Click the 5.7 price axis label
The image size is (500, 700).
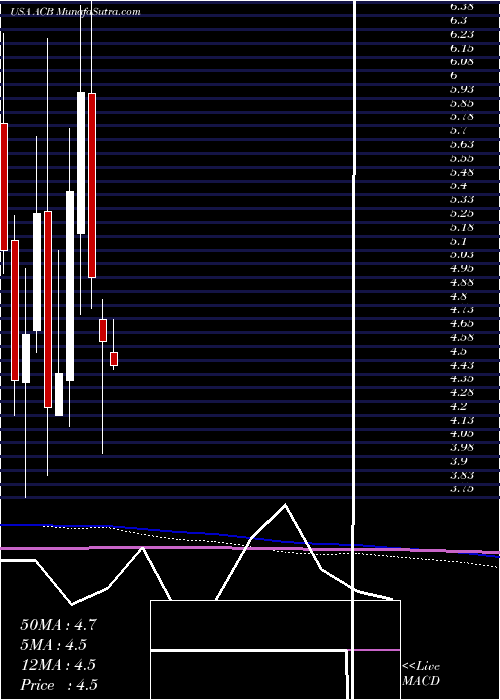(x=458, y=131)
